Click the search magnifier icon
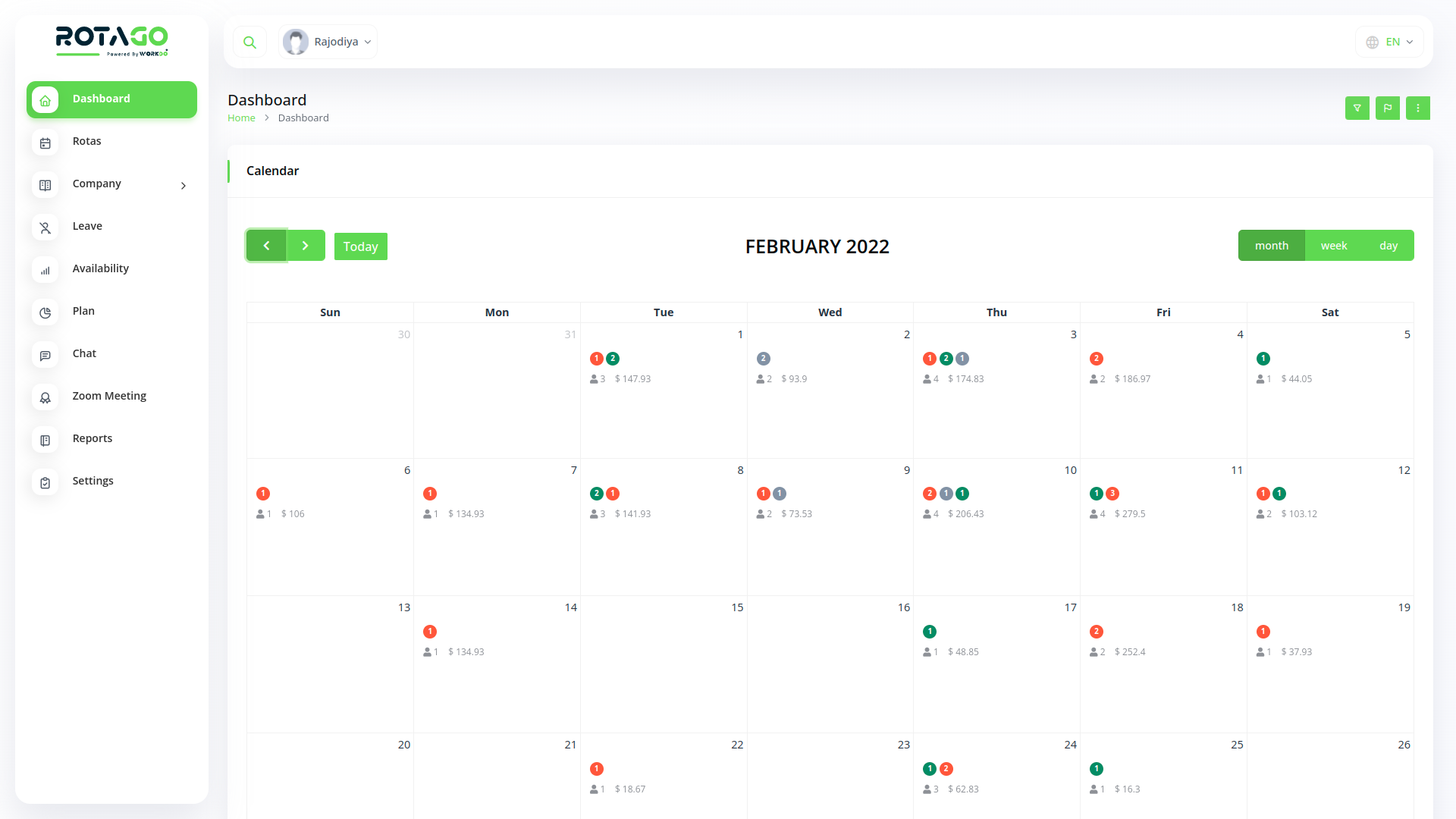This screenshot has height=819, width=1456. (249, 42)
